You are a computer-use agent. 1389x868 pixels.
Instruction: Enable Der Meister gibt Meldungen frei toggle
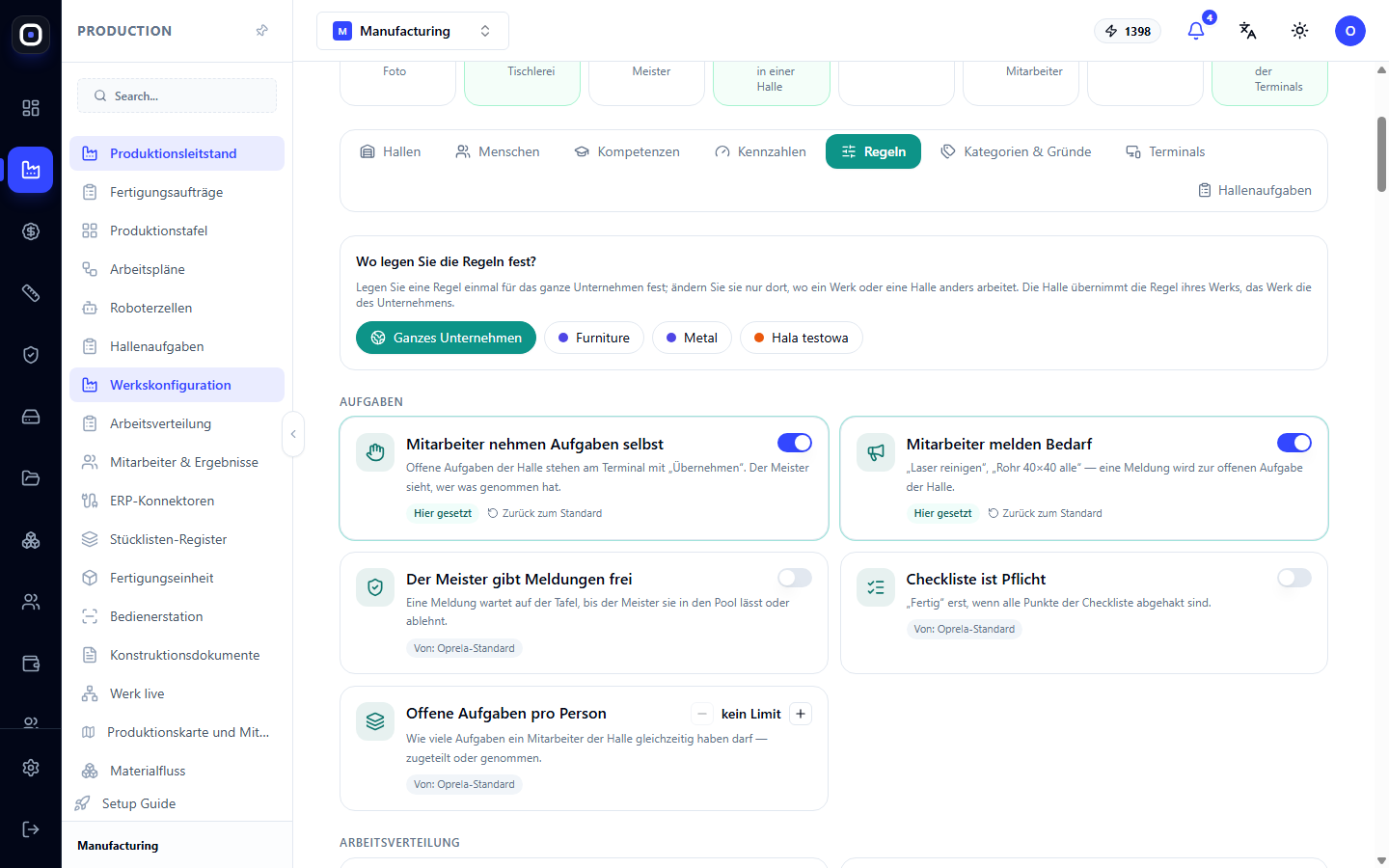[795, 578]
